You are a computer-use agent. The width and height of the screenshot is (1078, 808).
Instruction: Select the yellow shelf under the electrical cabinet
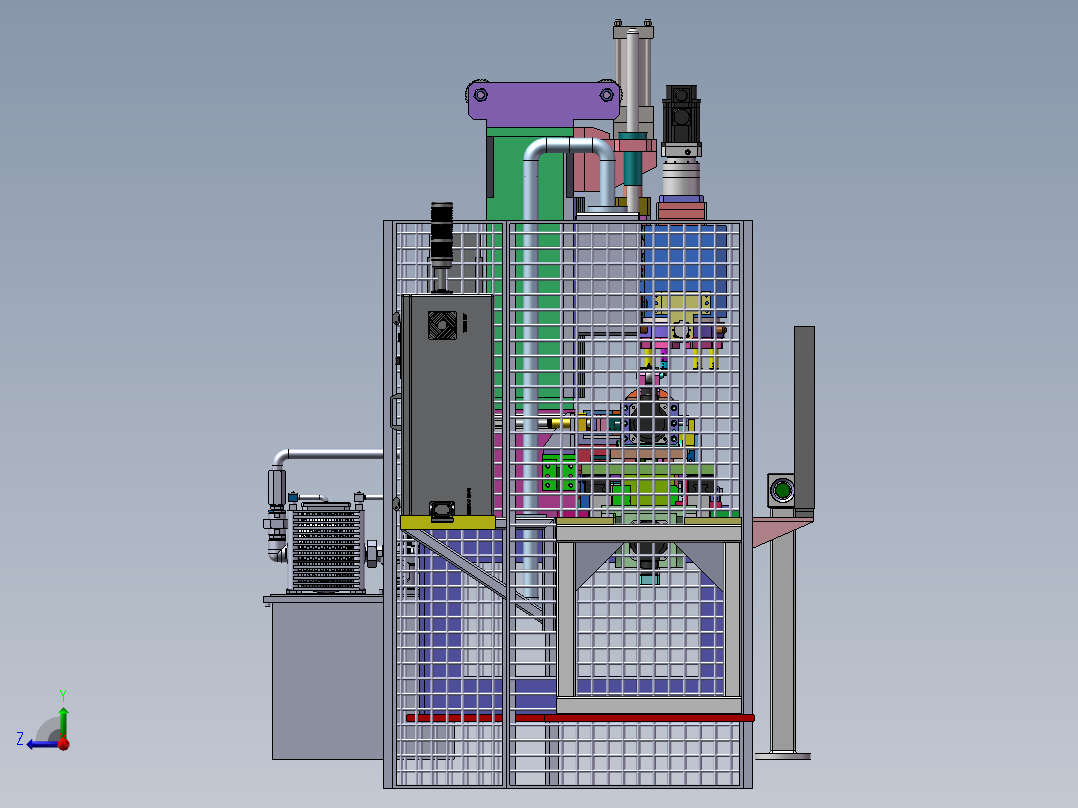click(x=448, y=523)
